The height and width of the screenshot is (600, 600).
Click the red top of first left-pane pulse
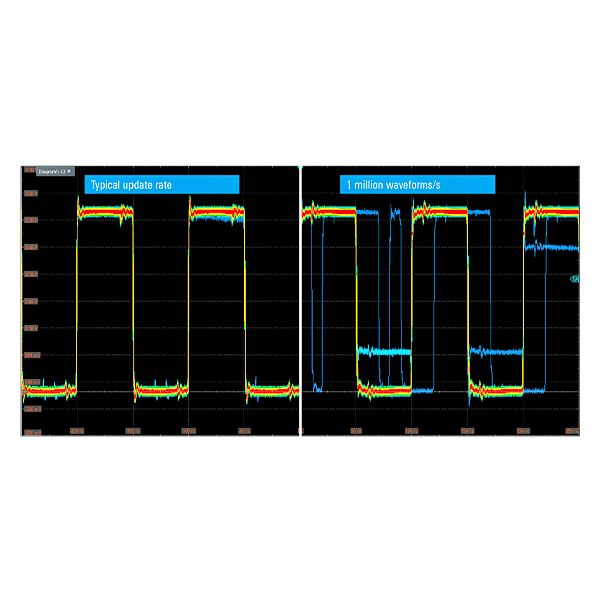click(104, 212)
